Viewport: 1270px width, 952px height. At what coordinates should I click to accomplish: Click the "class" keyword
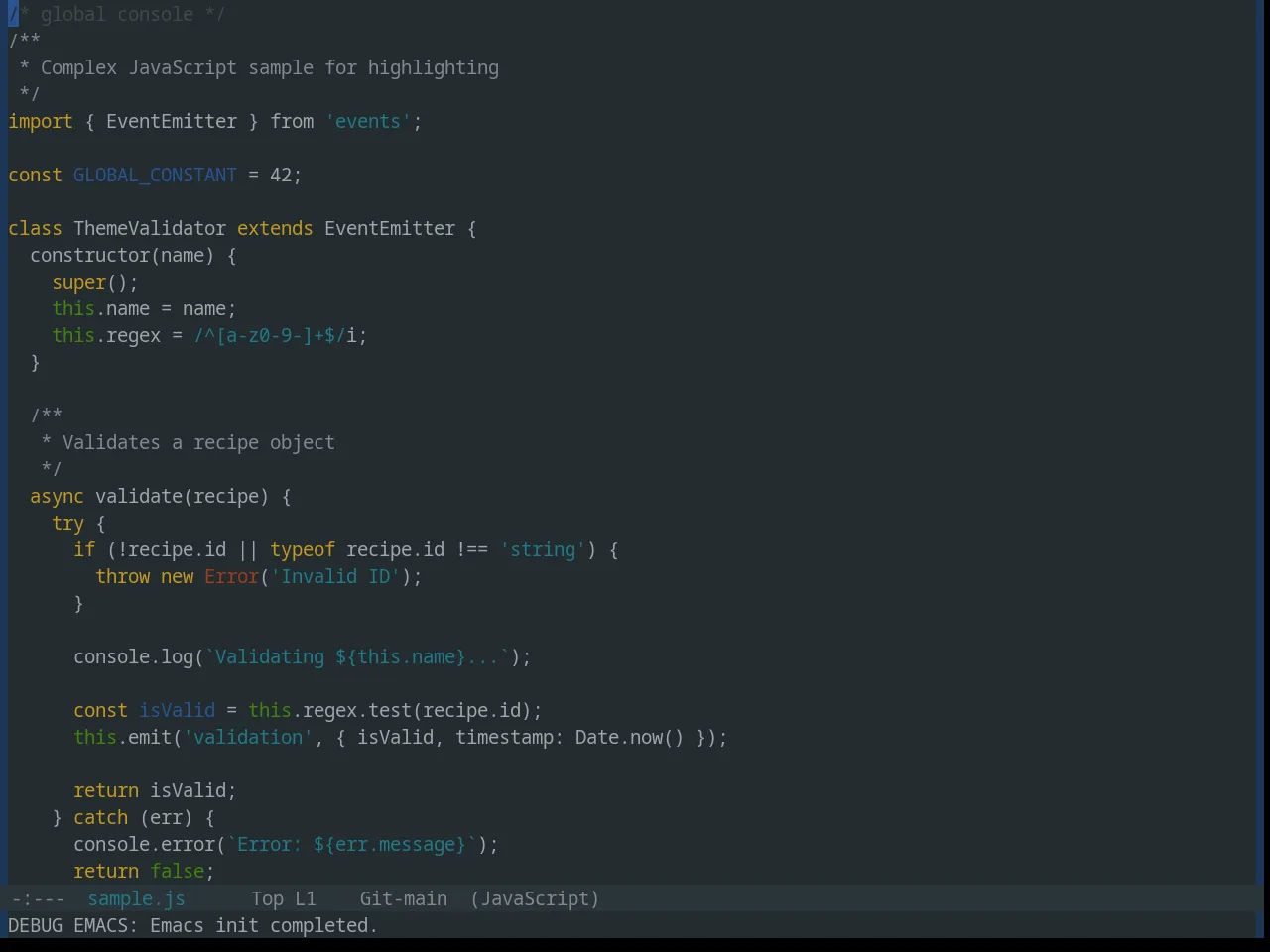[x=35, y=228]
